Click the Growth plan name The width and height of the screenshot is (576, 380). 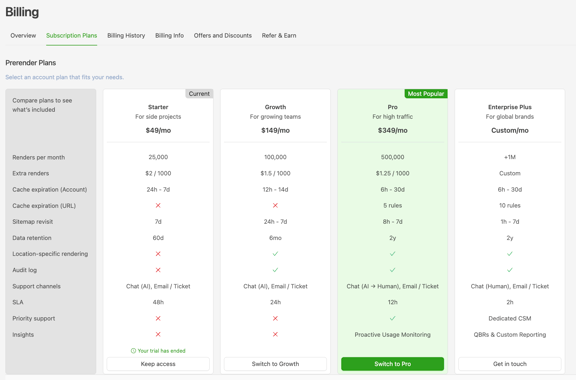coord(275,107)
